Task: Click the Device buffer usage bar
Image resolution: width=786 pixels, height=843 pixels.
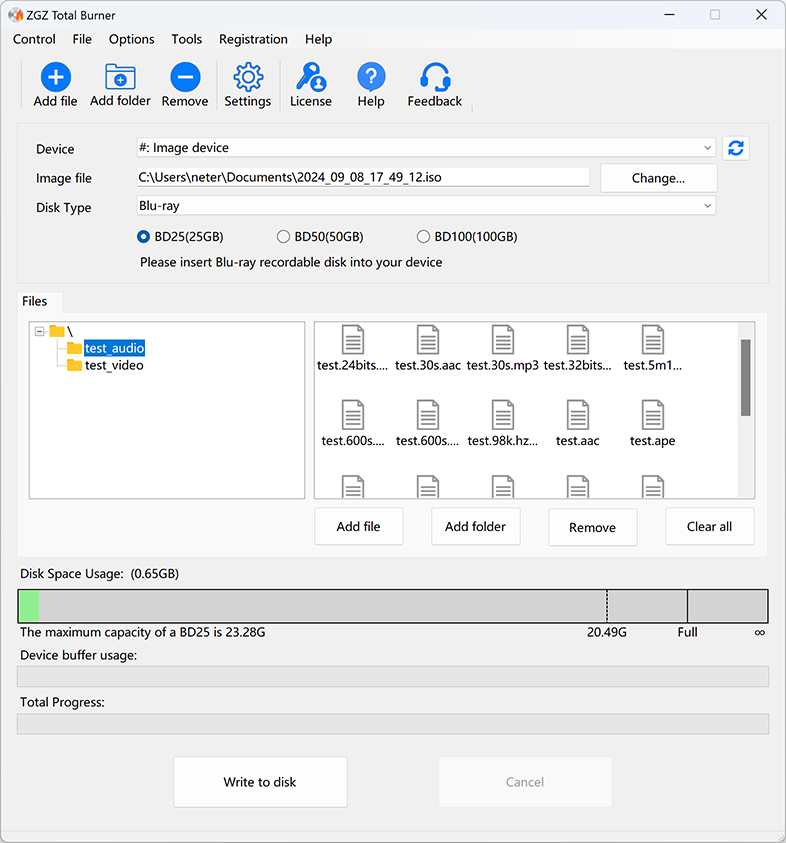Action: click(x=393, y=677)
